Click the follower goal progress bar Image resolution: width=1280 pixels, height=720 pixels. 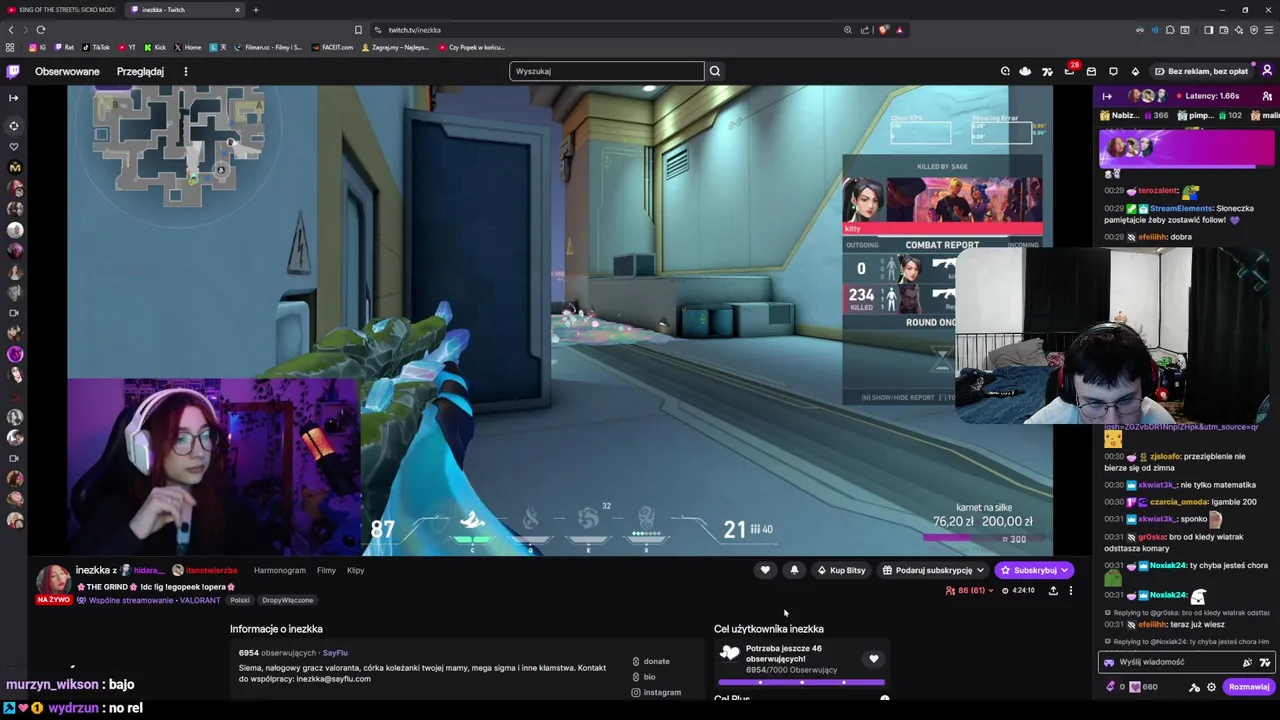point(801,682)
